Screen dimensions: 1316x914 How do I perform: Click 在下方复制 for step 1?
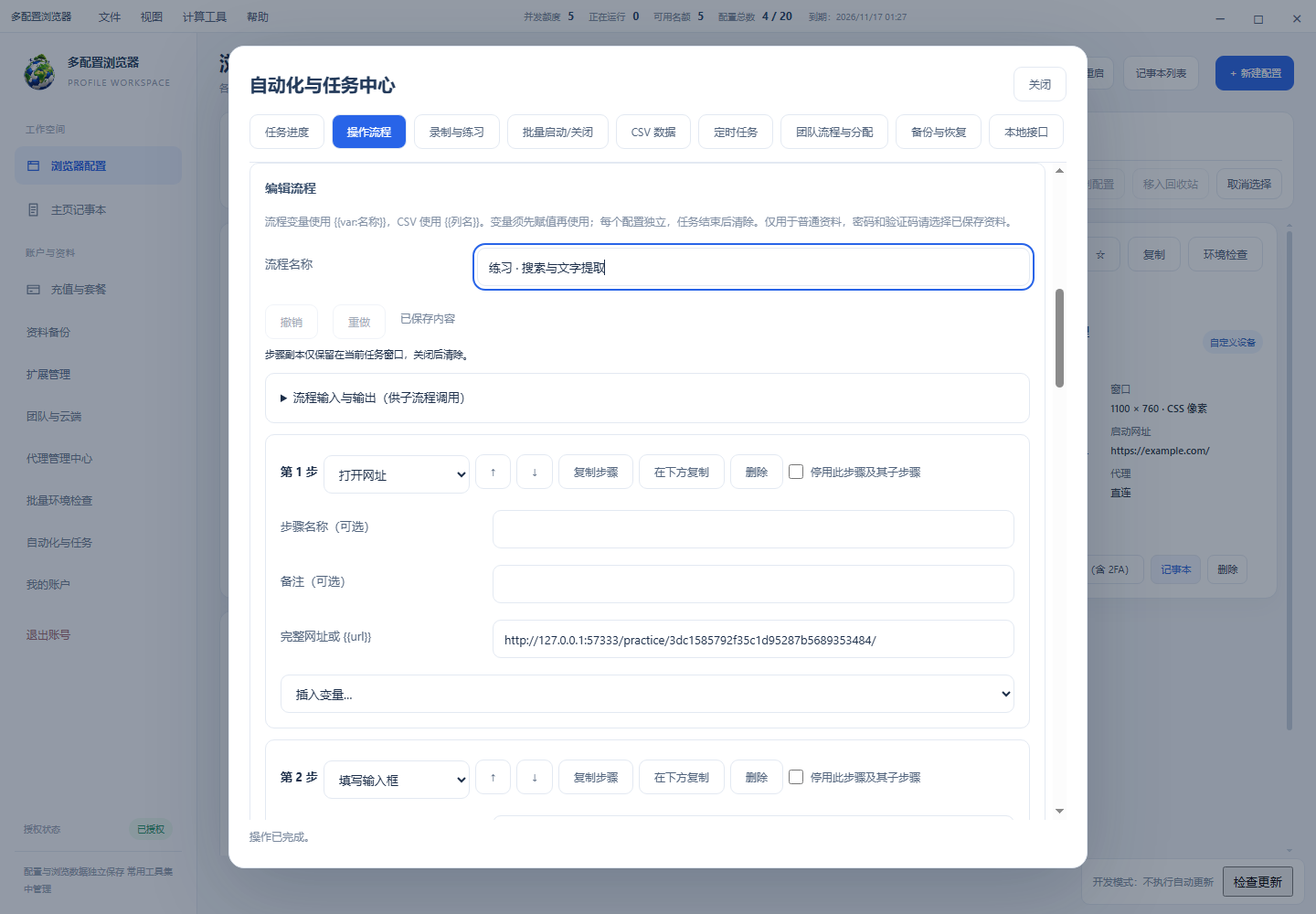(x=682, y=473)
